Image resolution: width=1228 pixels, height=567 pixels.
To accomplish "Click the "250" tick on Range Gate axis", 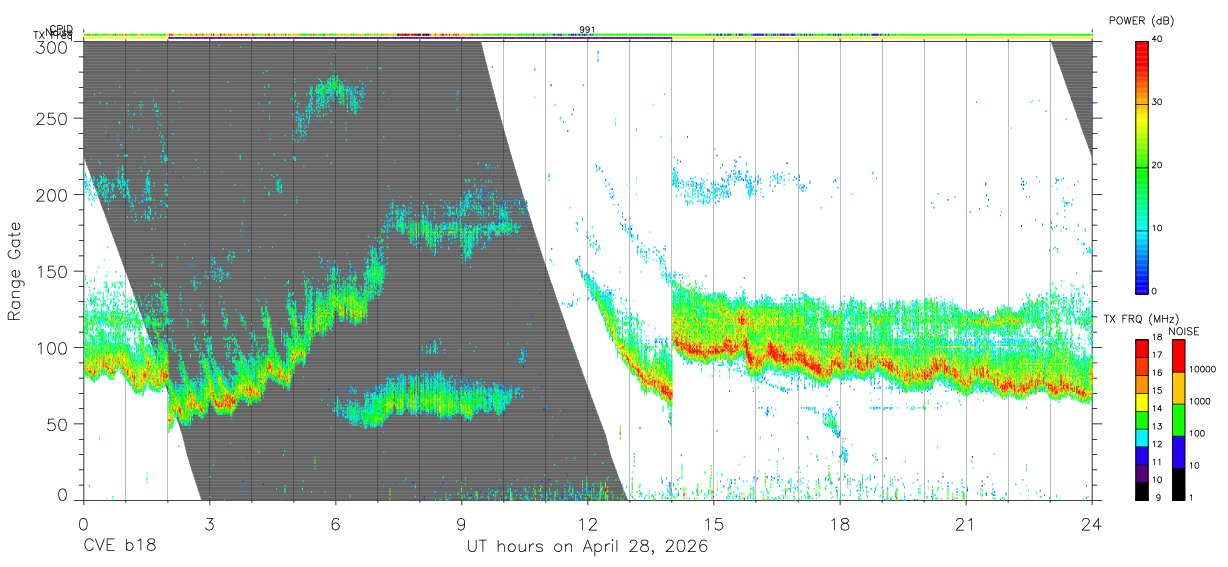I will click(52, 119).
